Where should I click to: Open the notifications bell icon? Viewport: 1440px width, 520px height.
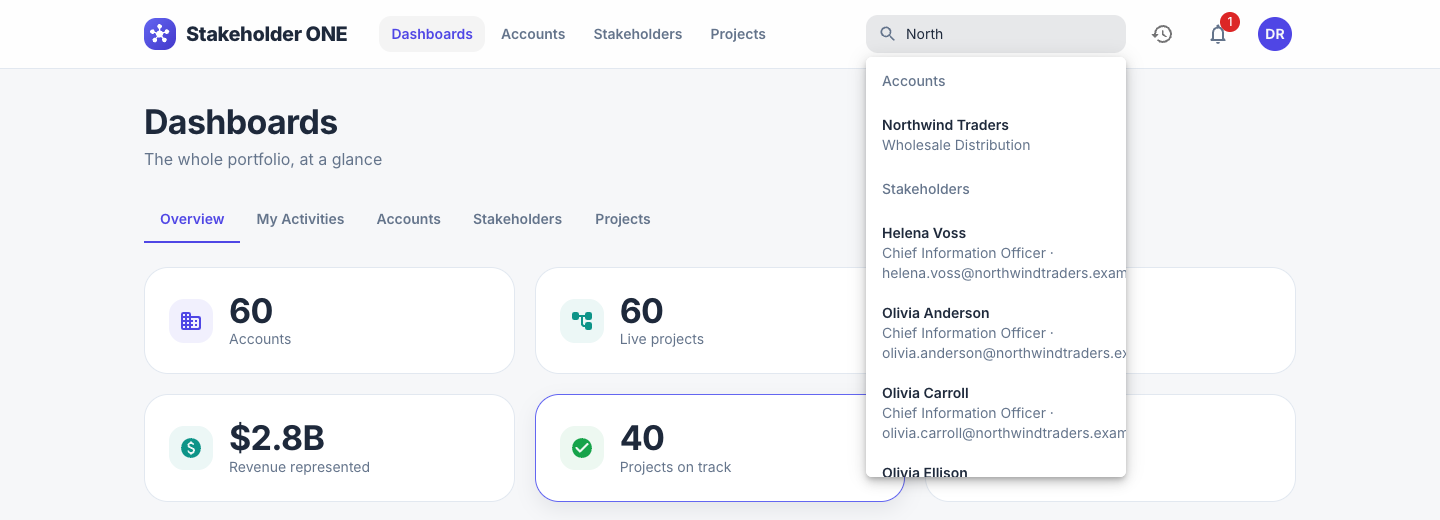coord(1218,34)
